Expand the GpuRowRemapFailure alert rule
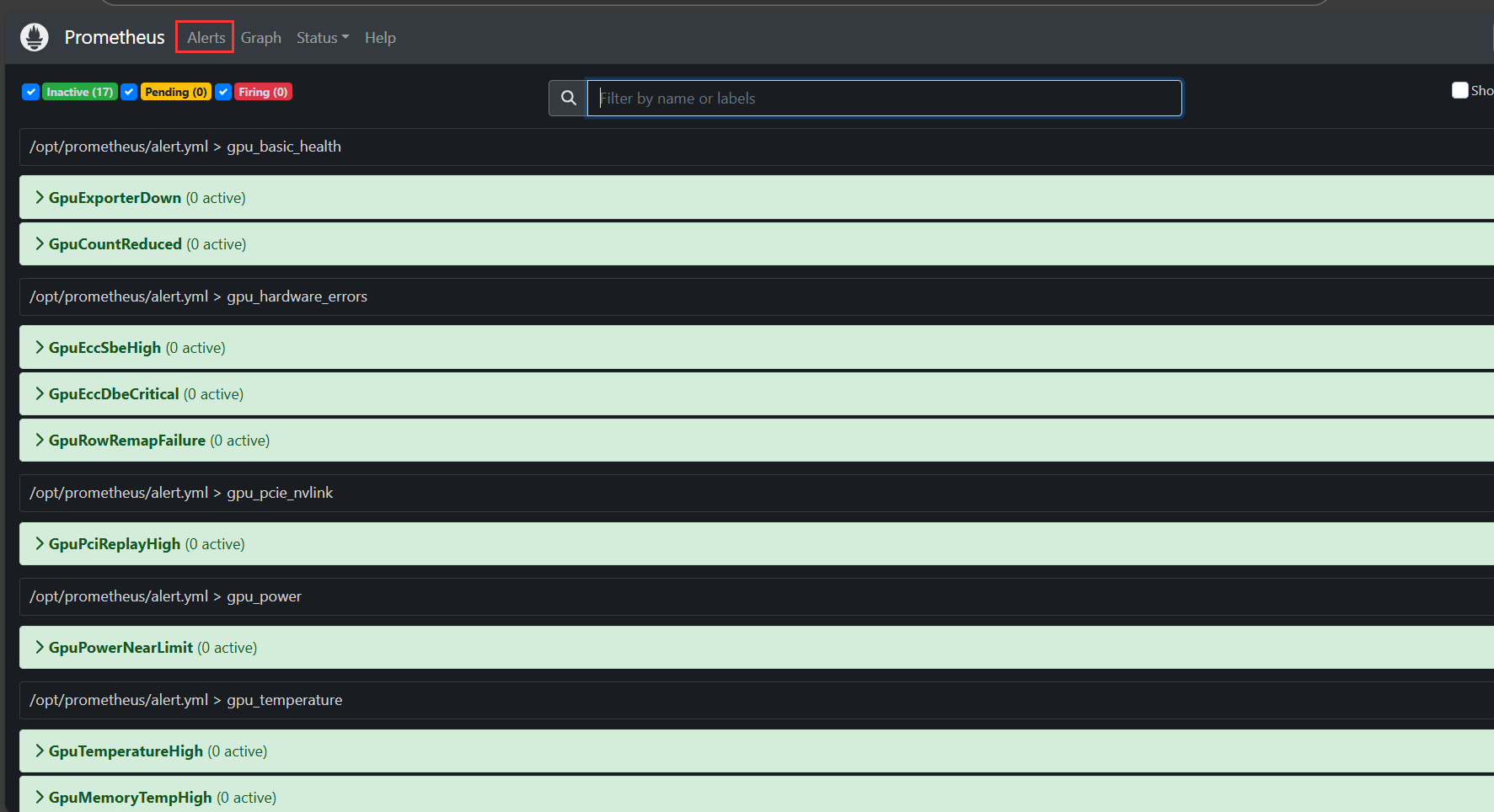 tap(126, 441)
